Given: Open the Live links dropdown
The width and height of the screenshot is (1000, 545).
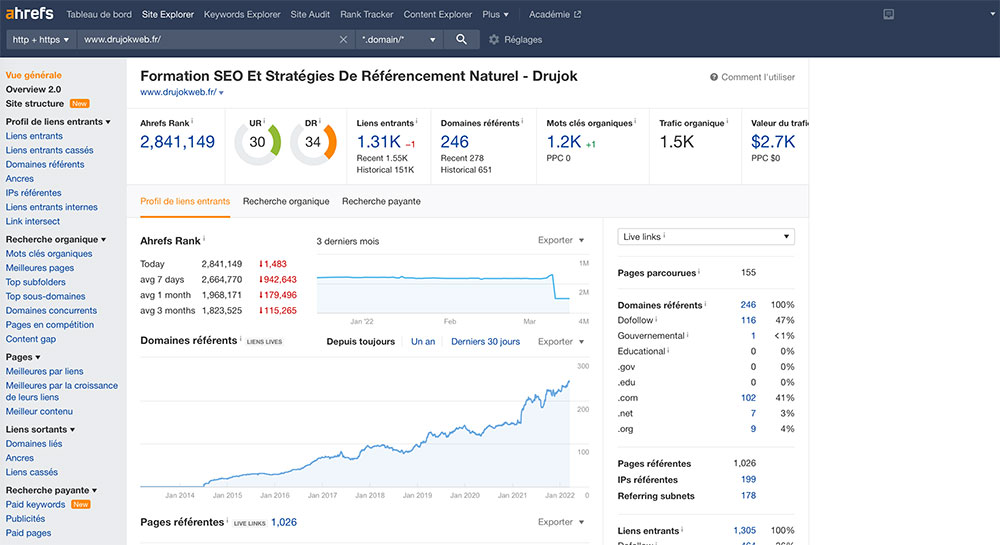Looking at the screenshot, I should coord(706,236).
